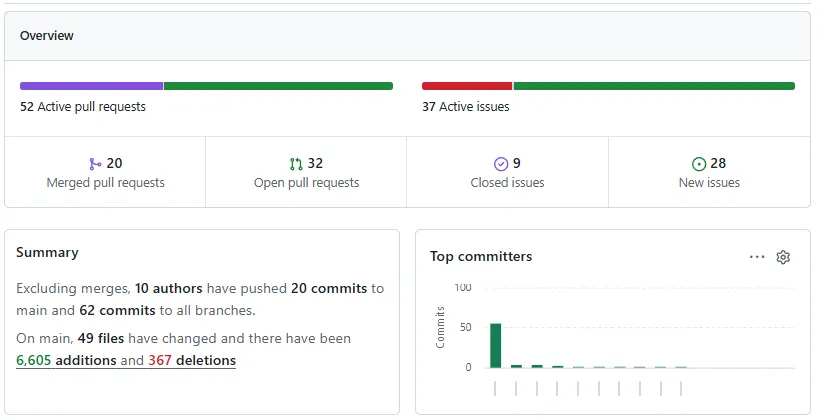Click the merged pull requests branch icon
819x420 pixels.
pyautogui.click(x=95, y=165)
